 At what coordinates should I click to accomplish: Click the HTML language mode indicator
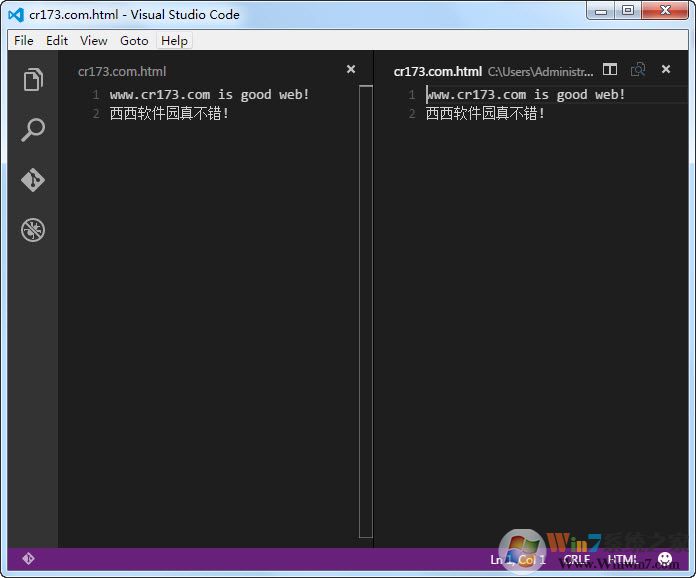(x=622, y=559)
